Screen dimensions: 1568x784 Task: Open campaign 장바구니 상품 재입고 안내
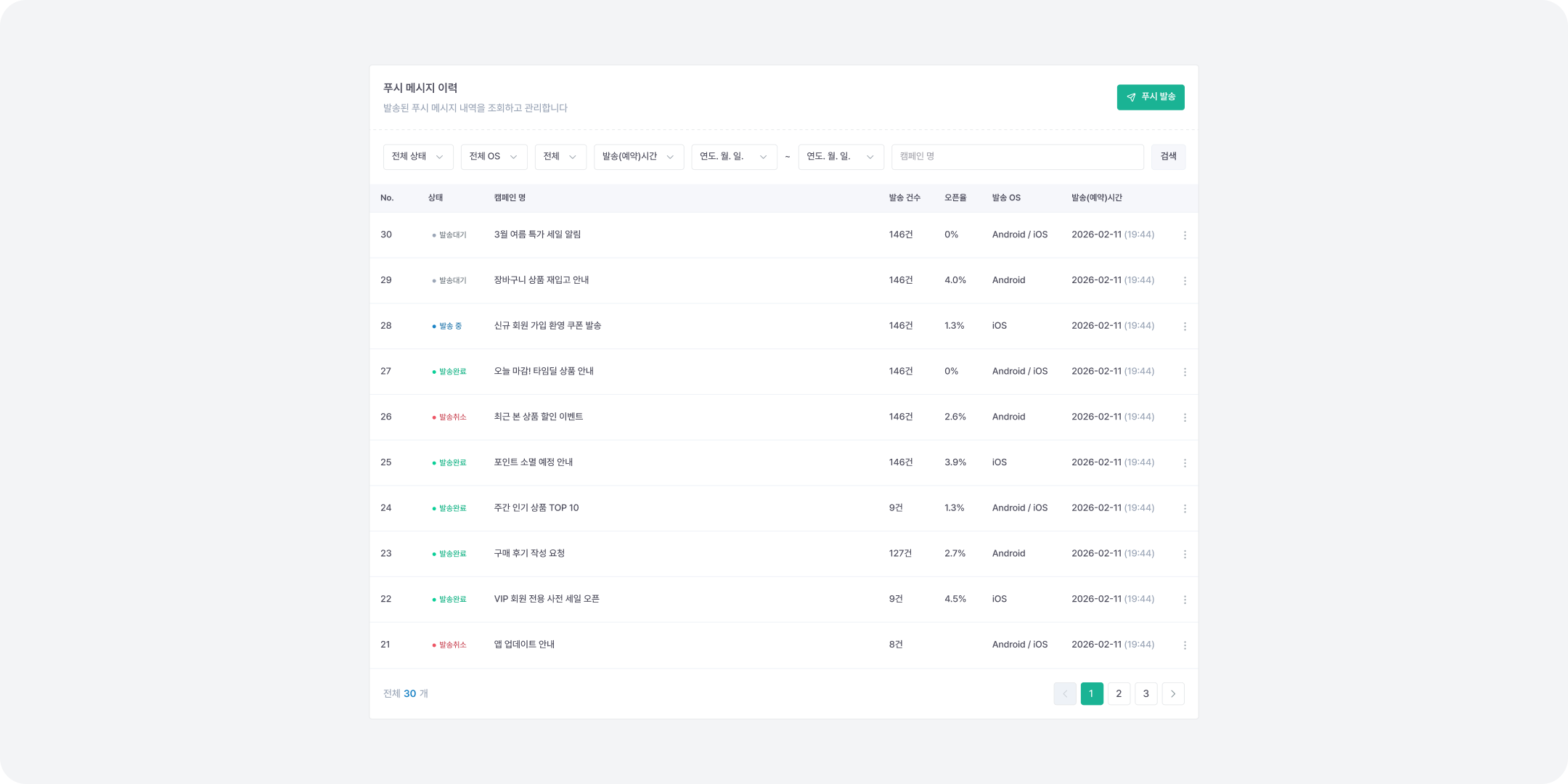tap(542, 280)
